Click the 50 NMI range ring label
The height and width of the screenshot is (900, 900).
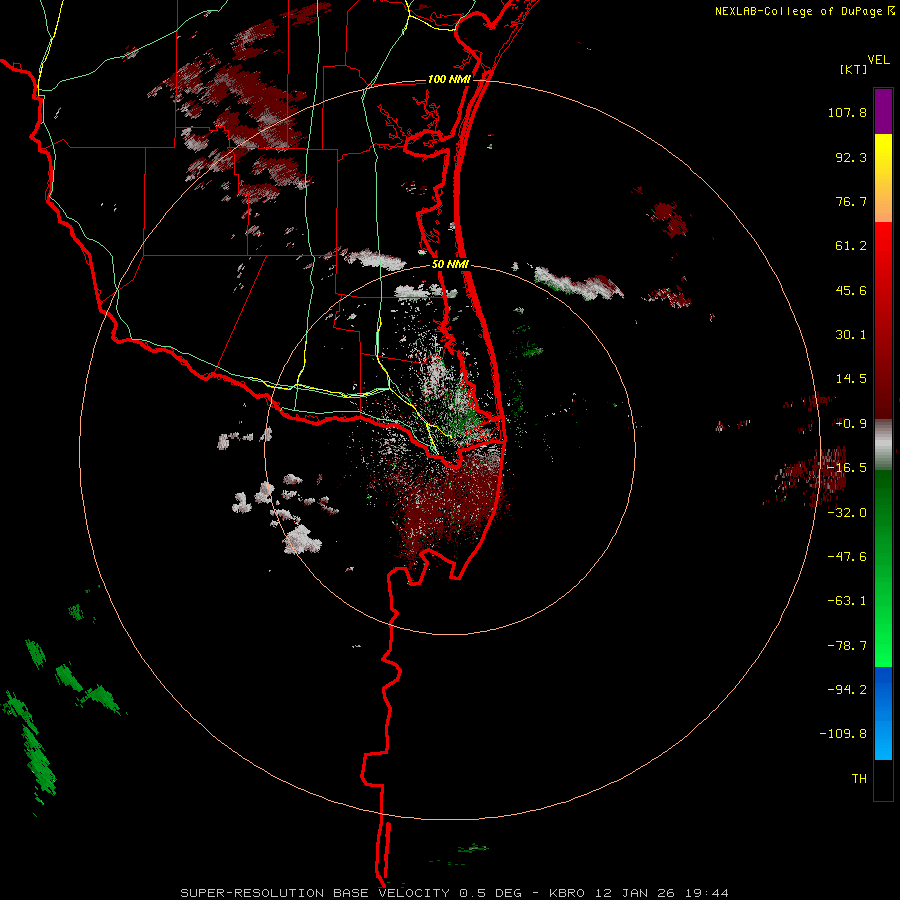tap(451, 265)
